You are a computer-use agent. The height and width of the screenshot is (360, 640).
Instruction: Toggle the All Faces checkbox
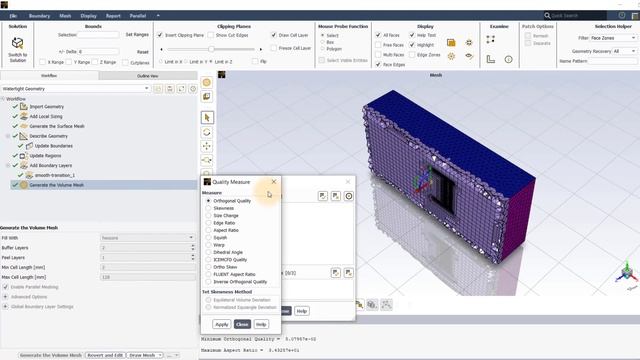[378, 35]
